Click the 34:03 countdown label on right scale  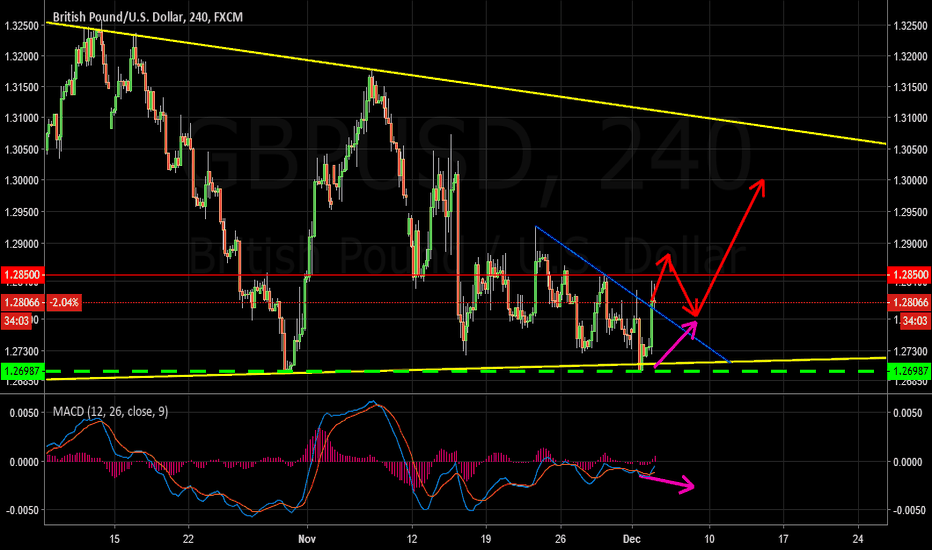915,321
